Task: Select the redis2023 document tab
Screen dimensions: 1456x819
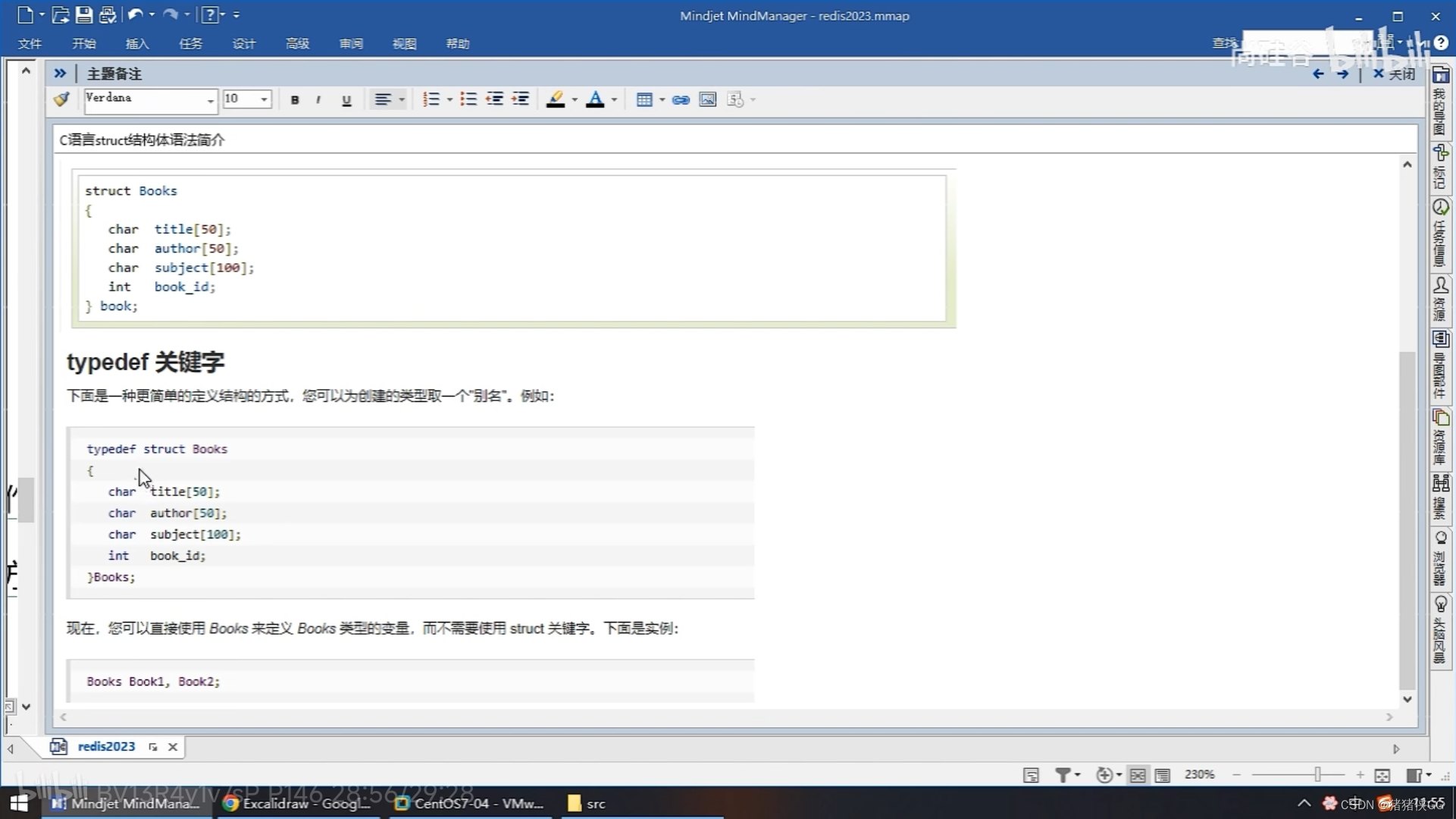Action: [x=106, y=746]
